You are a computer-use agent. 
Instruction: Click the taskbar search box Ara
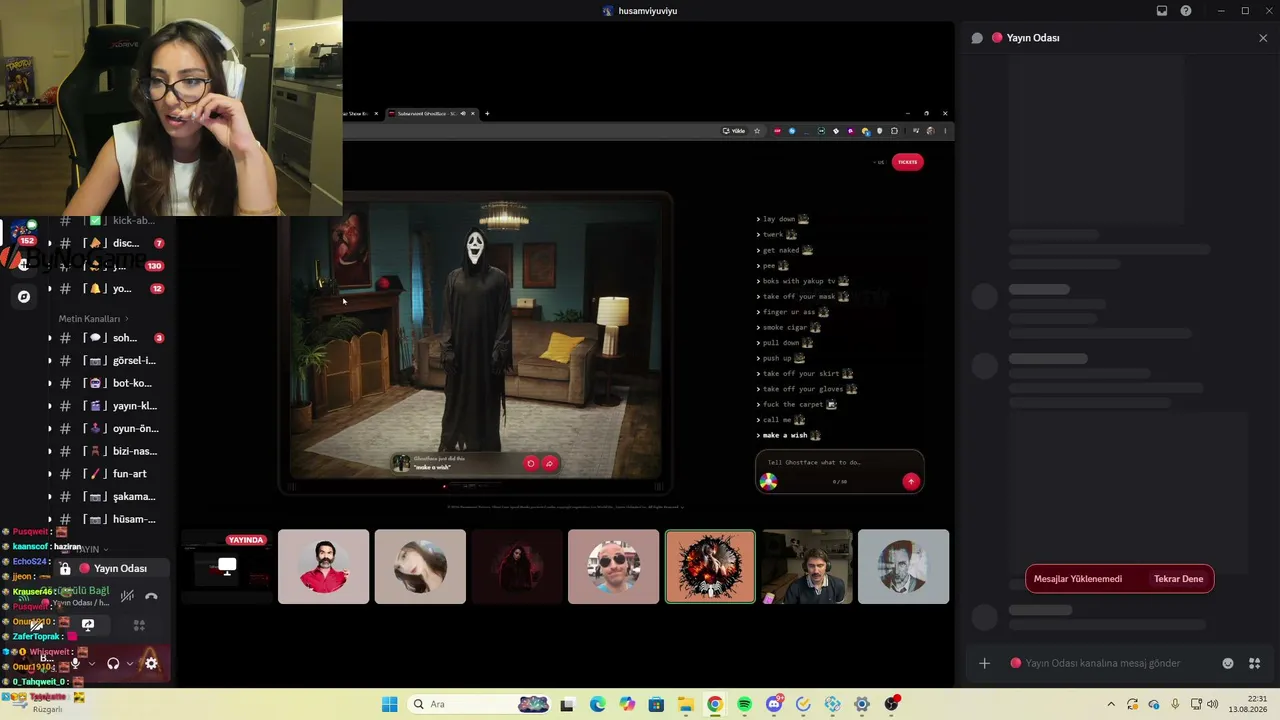[x=481, y=704]
